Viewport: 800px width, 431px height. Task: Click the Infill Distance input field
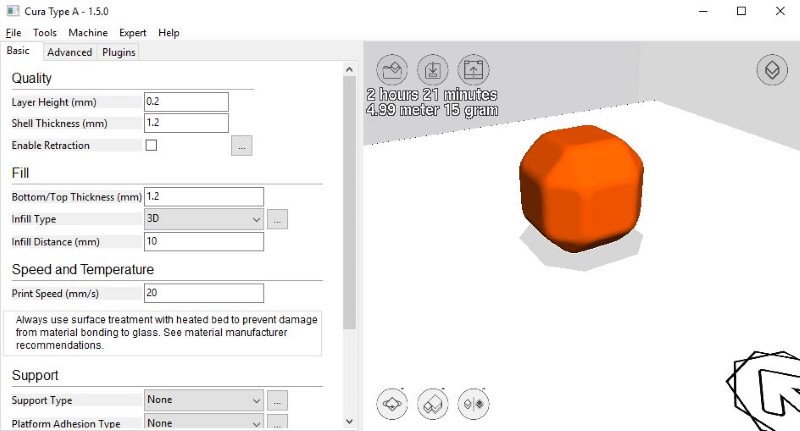[204, 241]
